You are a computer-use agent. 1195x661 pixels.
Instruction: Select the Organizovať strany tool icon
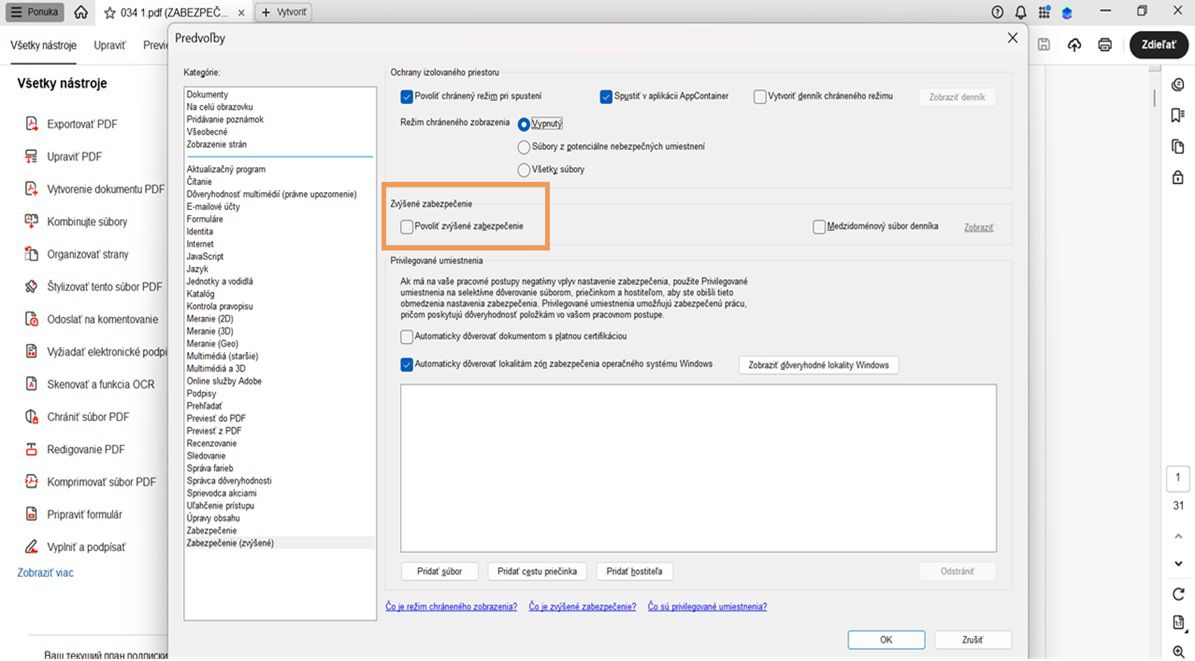[x=31, y=254]
